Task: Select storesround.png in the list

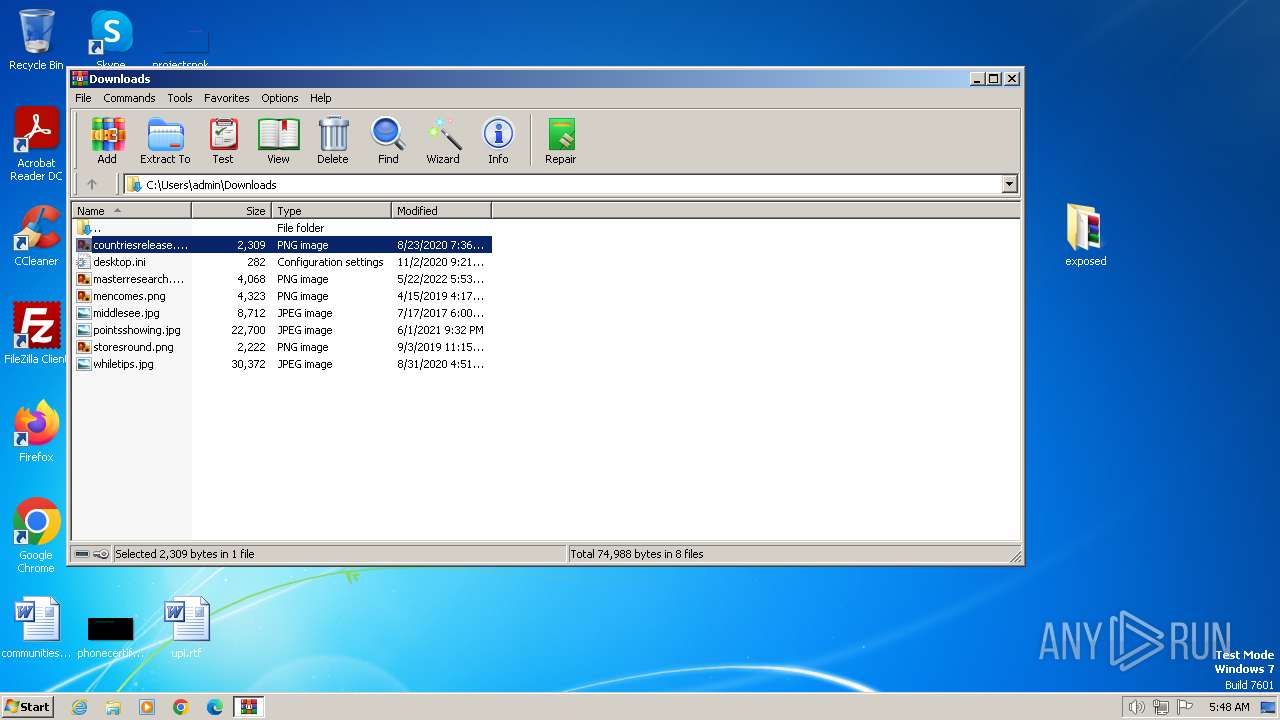Action: coord(282,347)
